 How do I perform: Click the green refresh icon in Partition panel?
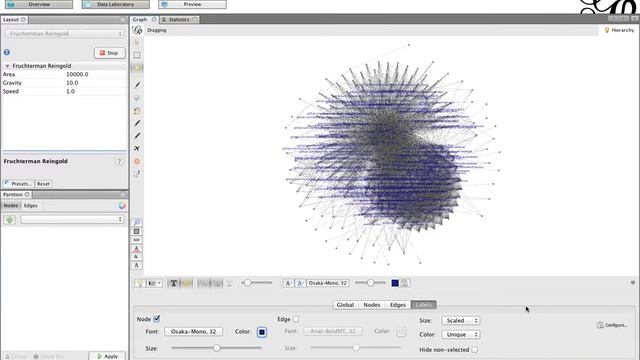(9, 220)
